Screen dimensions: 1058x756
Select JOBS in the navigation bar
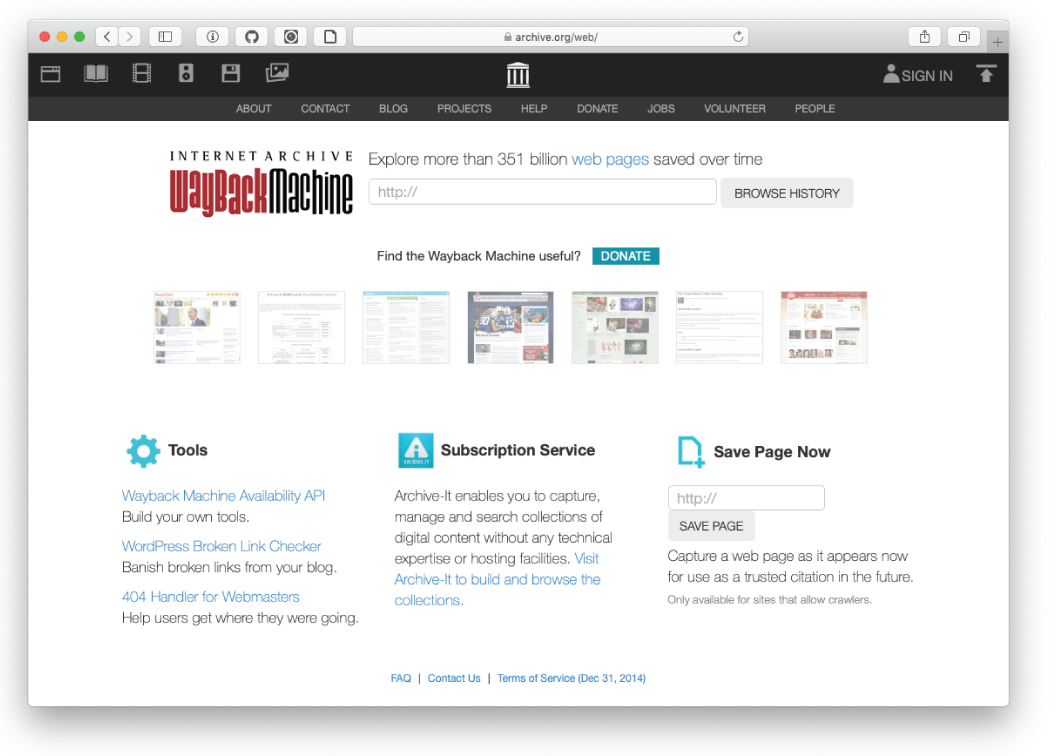click(661, 109)
